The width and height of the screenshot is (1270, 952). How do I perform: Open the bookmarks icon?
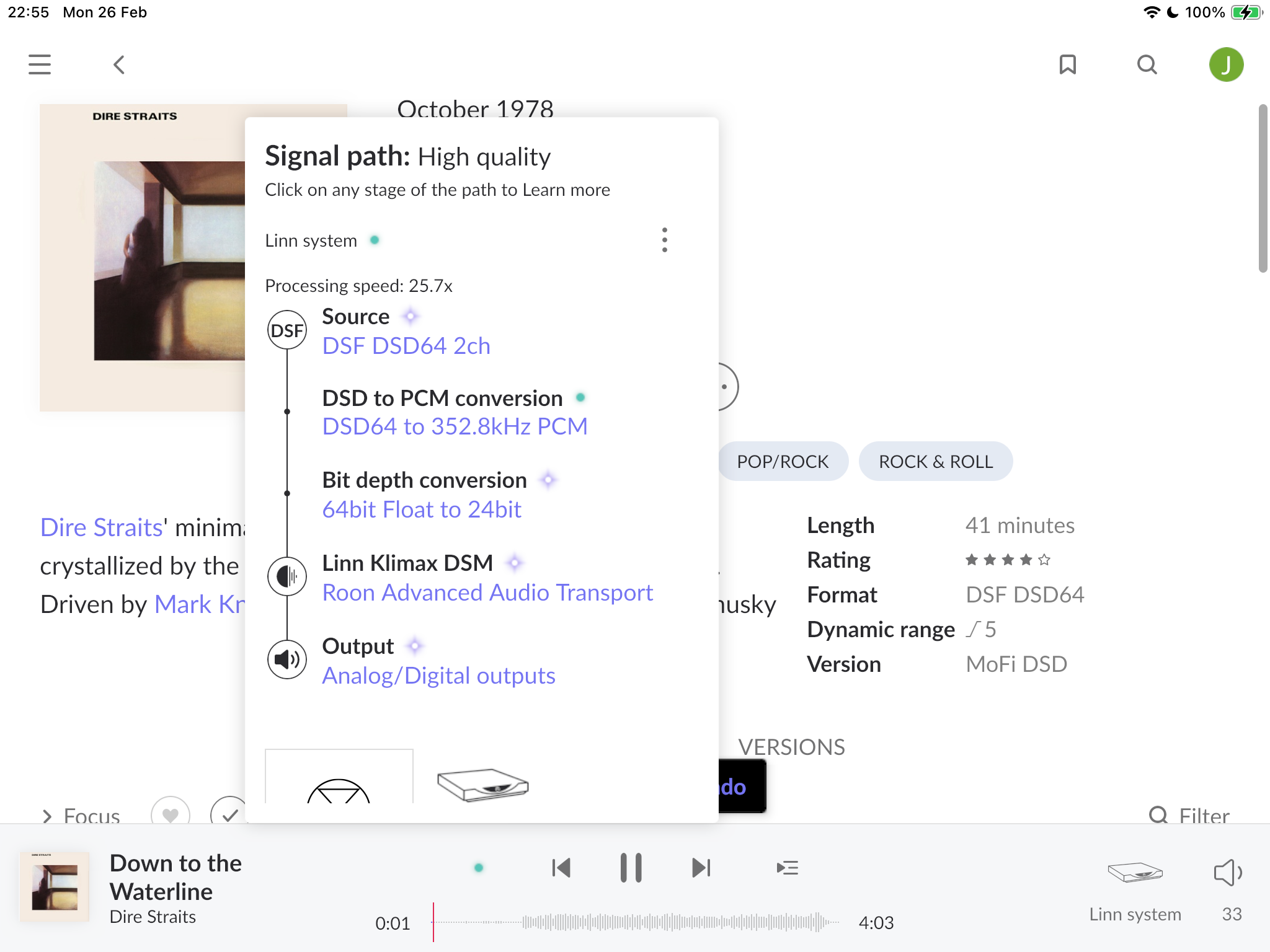pyautogui.click(x=1067, y=64)
